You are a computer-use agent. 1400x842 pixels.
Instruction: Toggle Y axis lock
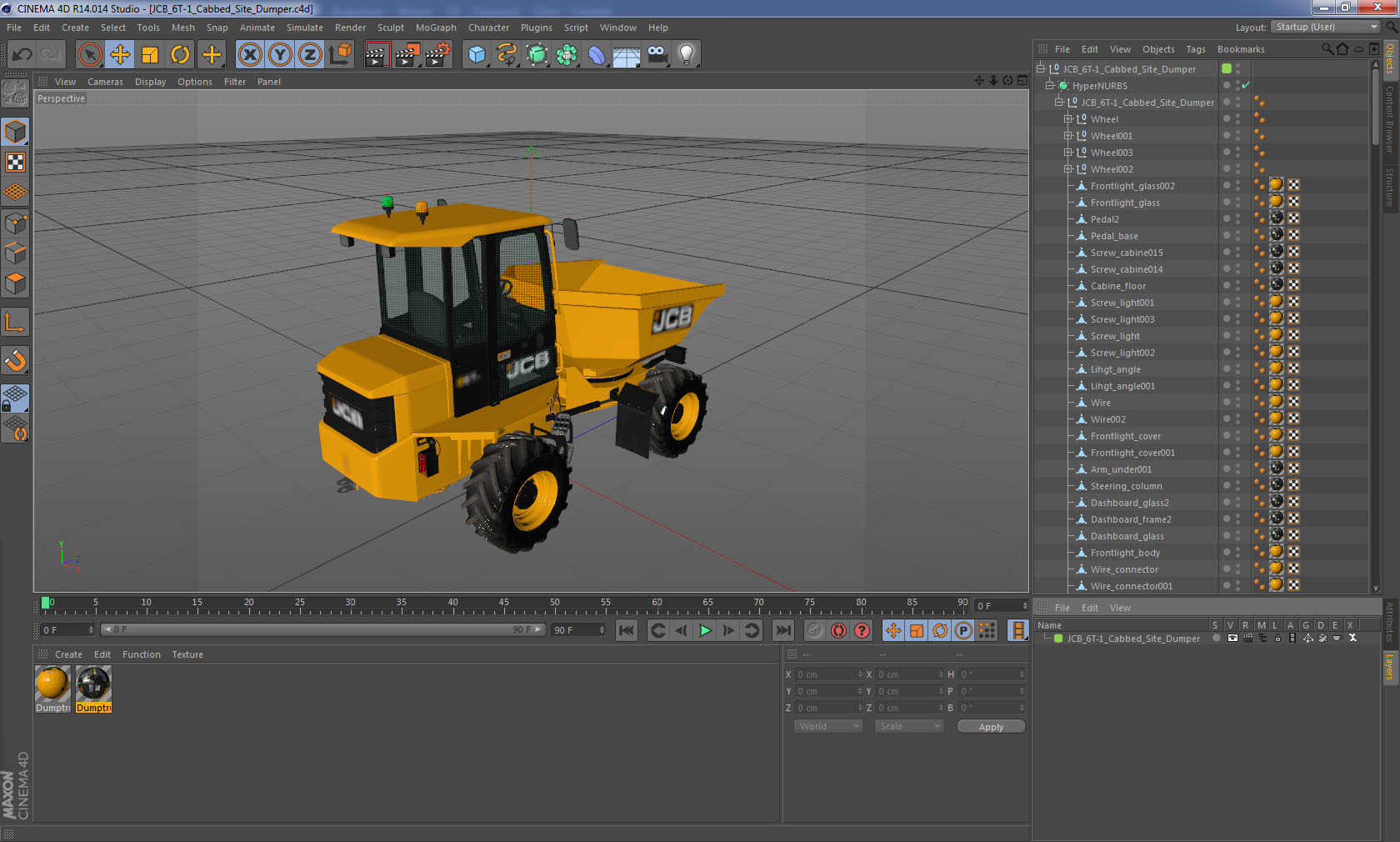[280, 55]
